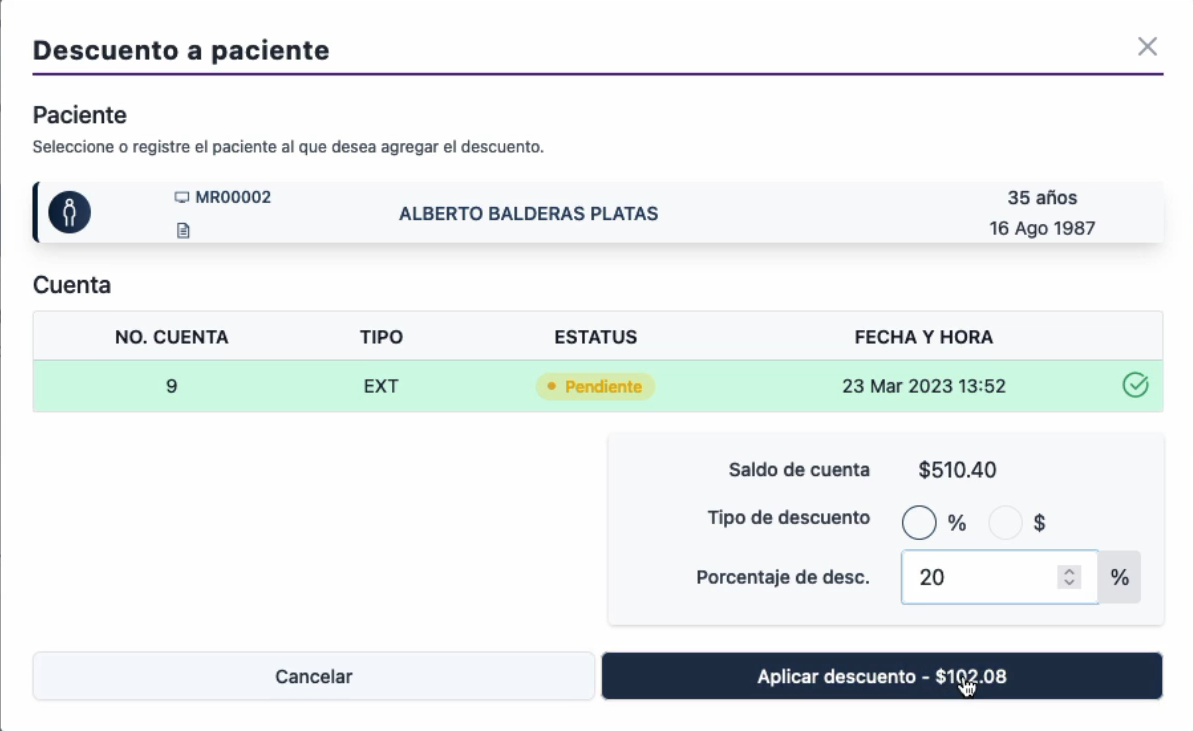Screen dimensions: 1193x731
Task: Close the Descuento a paciente dialog
Action: tap(1147, 46)
